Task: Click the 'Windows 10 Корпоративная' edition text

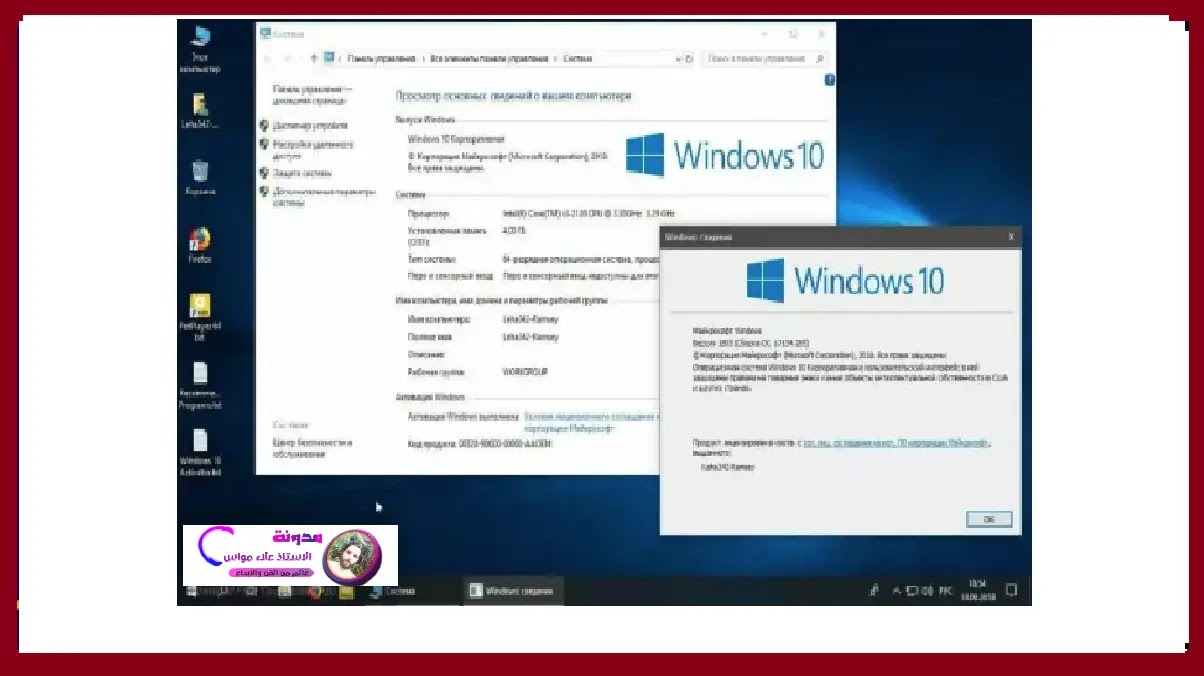Action: [x=457, y=139]
